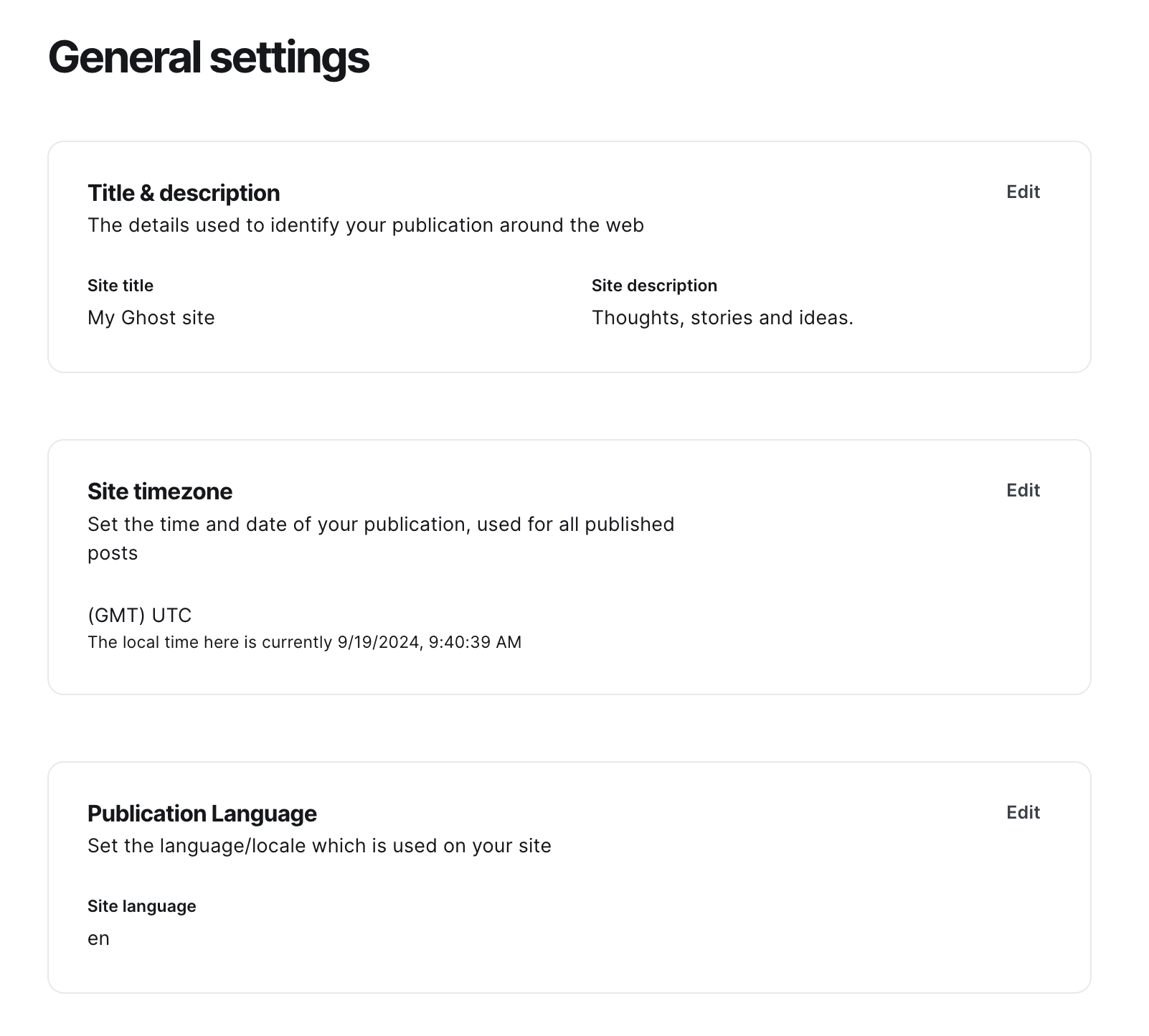Click the 'Publication Language' section heading

[x=202, y=814]
